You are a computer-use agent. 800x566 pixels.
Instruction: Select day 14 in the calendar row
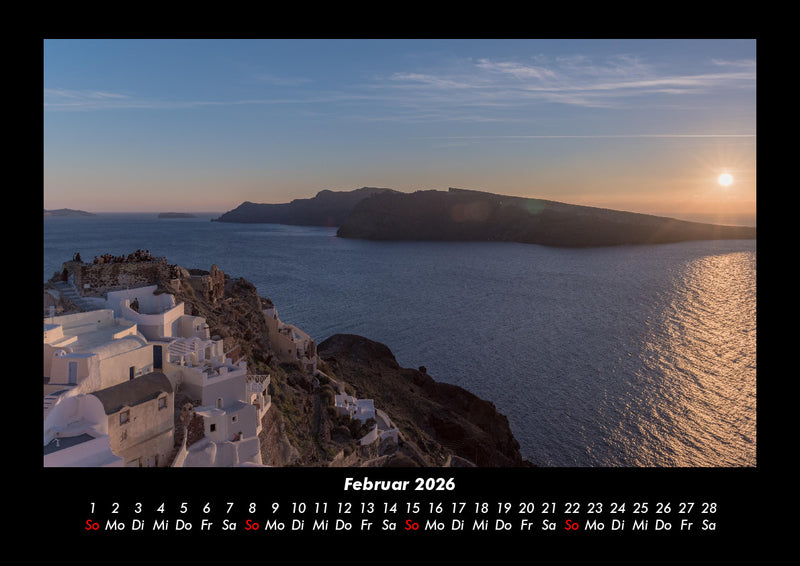click(x=389, y=508)
